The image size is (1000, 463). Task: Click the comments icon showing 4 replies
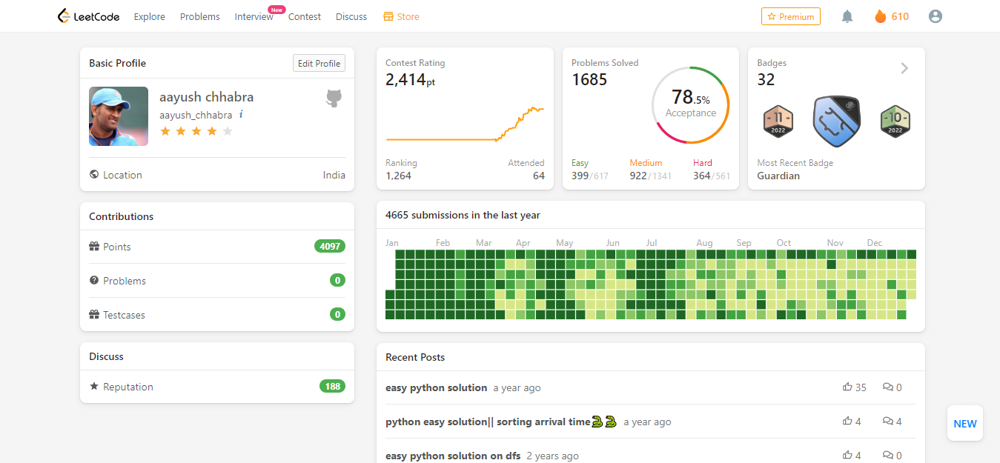(887, 422)
